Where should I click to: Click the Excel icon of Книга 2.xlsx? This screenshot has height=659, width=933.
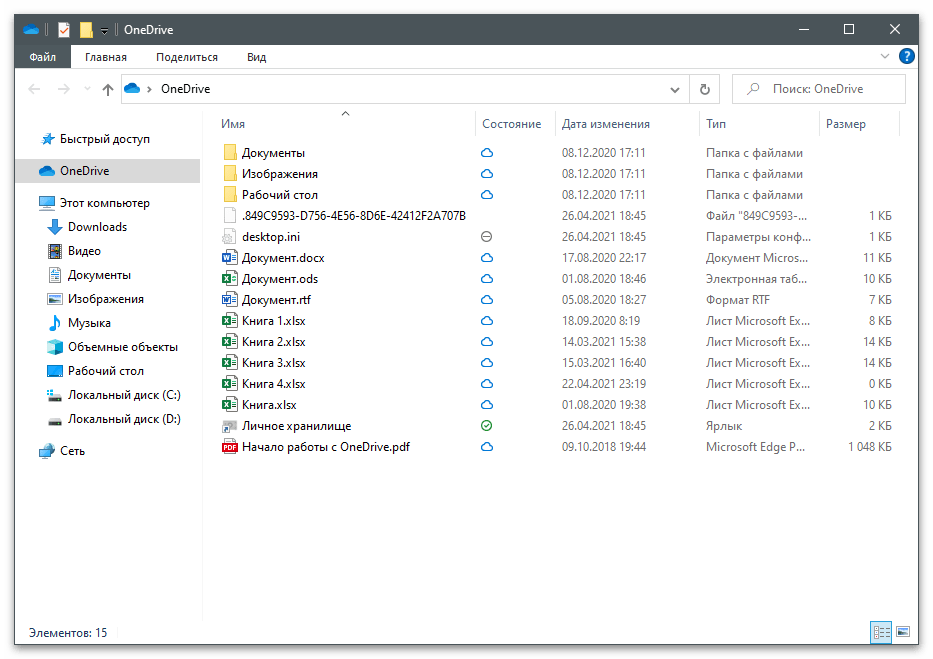tap(229, 341)
